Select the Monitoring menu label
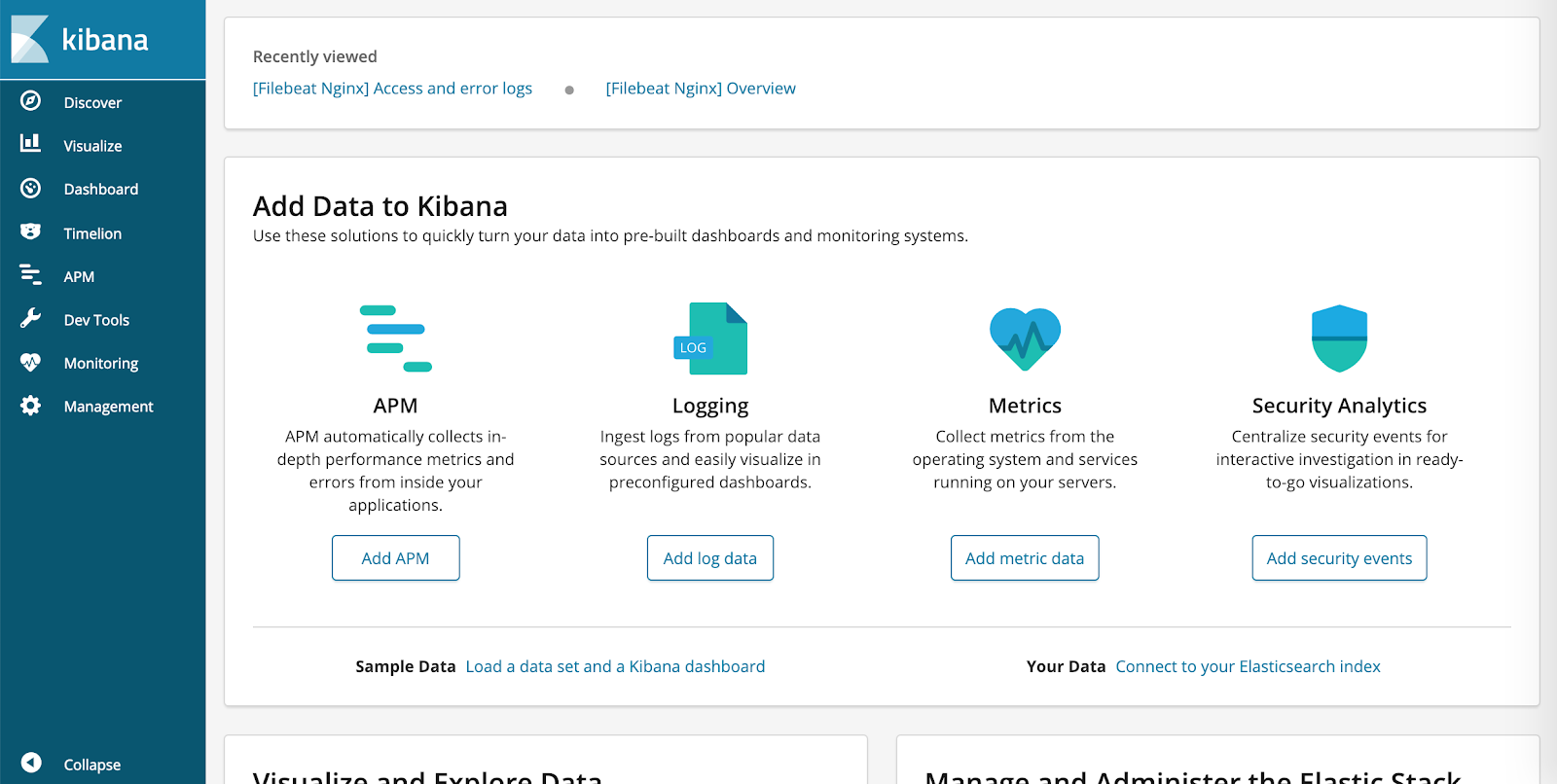Screen dimensions: 1557x784 [101, 363]
